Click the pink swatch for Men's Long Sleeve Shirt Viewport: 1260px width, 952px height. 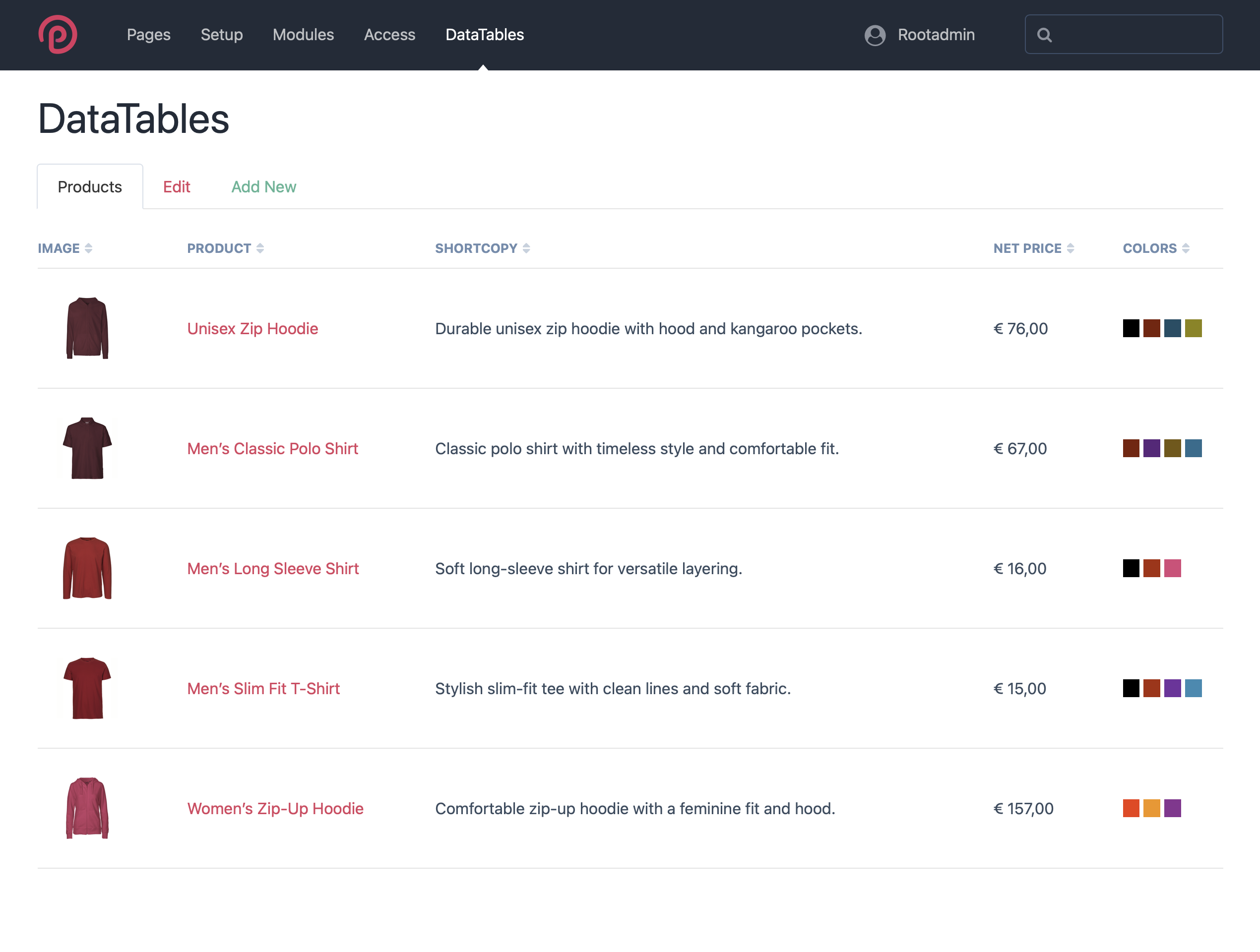(x=1173, y=568)
